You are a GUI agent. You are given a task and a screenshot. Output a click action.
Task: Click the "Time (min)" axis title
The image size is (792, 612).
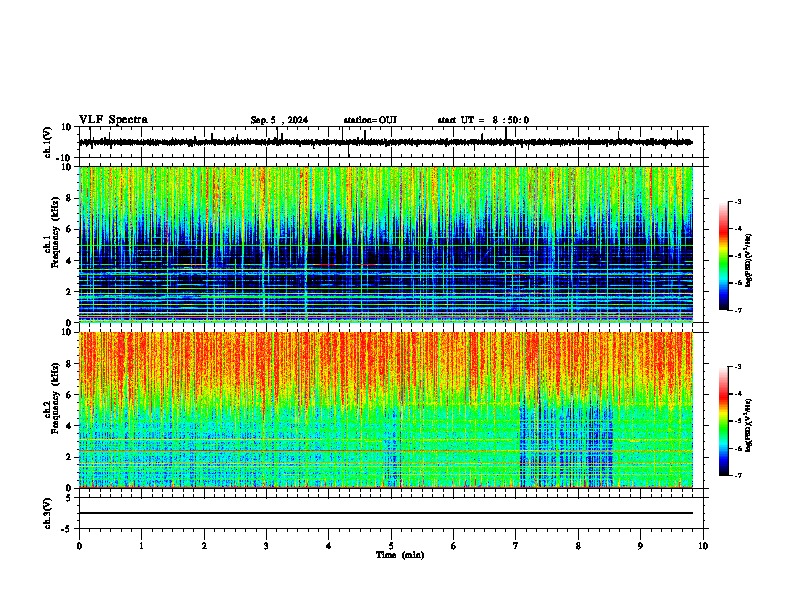(400, 555)
